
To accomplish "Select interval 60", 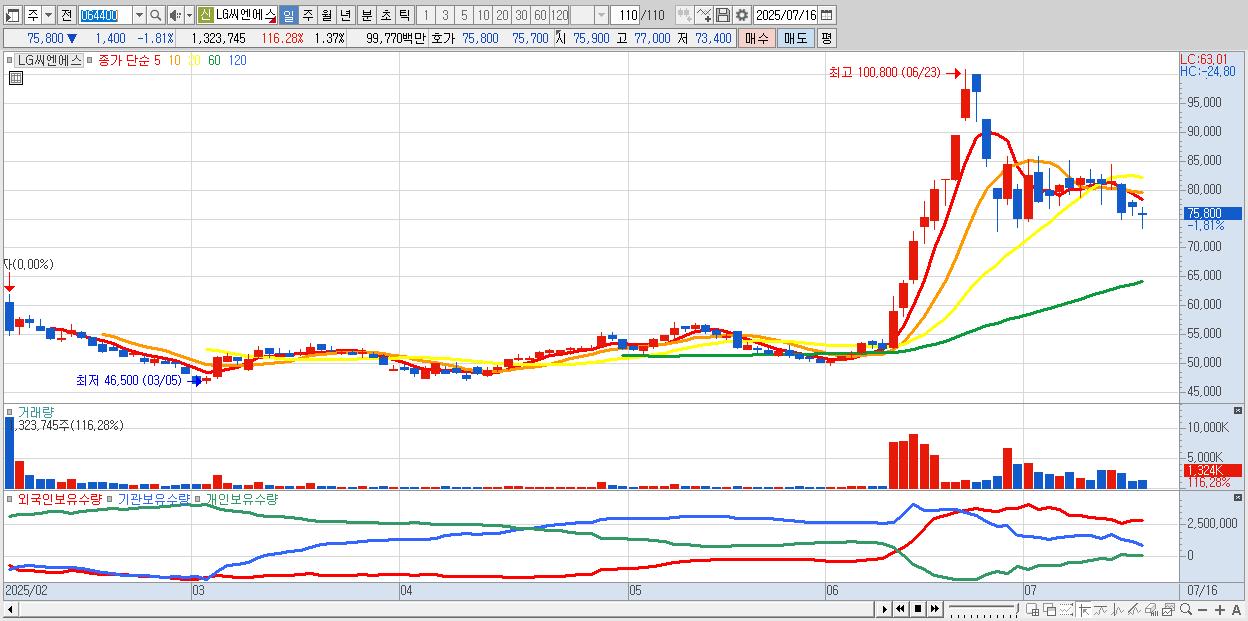I will point(540,15).
